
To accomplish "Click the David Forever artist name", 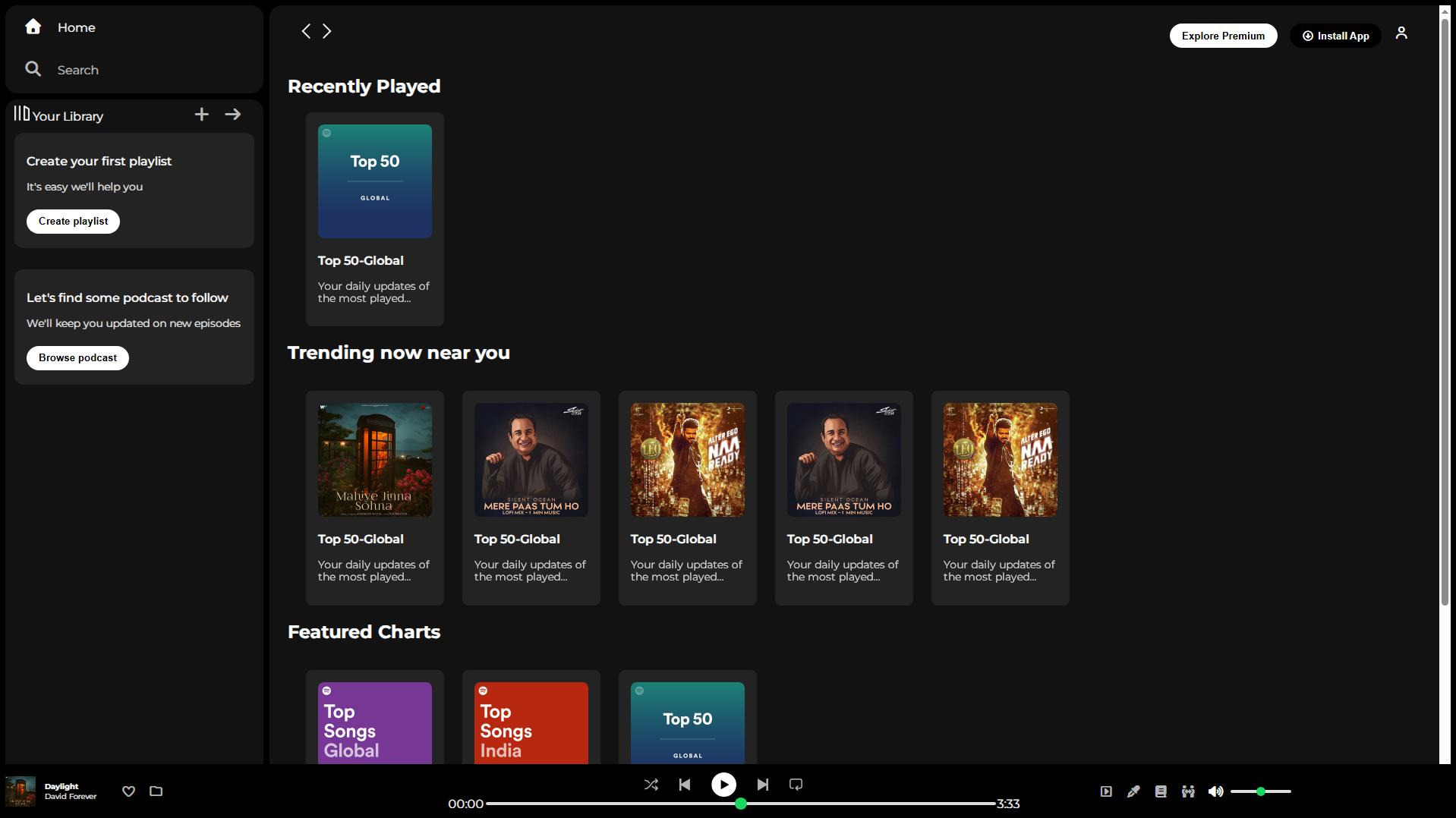I will click(x=71, y=797).
